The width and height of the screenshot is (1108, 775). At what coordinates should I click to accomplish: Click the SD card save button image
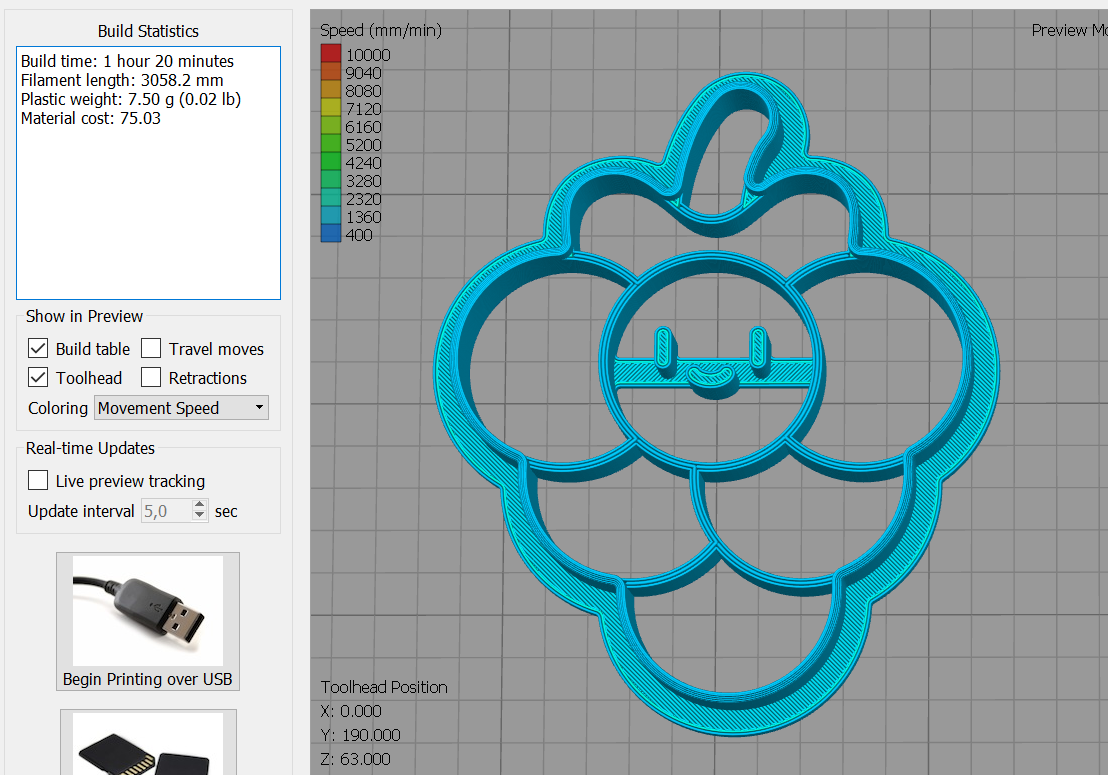[148, 743]
